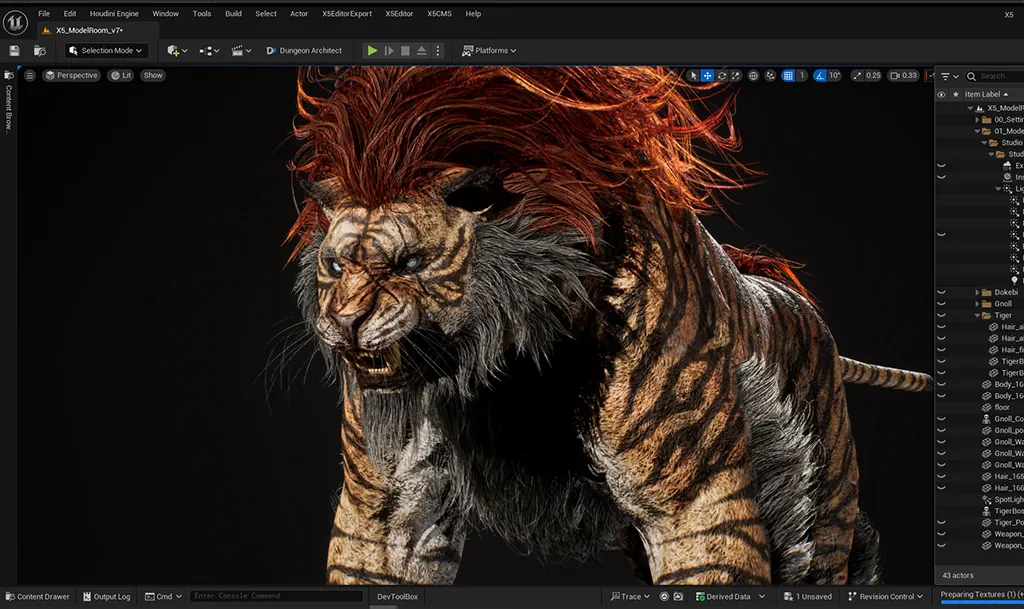Image resolution: width=1024 pixels, height=609 pixels.
Task: Toggle grid snapping in viewport toolbar
Action: pos(788,76)
